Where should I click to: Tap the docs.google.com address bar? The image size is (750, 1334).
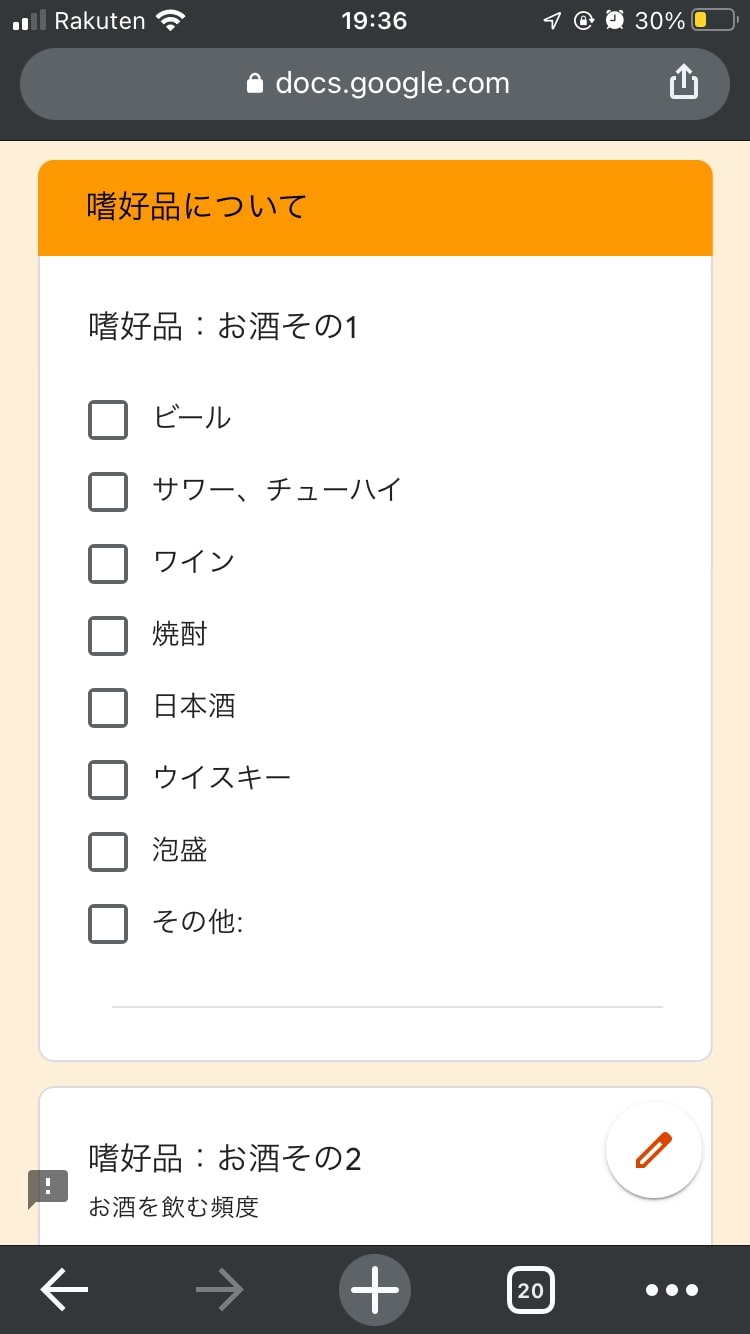pyautogui.click(x=392, y=84)
